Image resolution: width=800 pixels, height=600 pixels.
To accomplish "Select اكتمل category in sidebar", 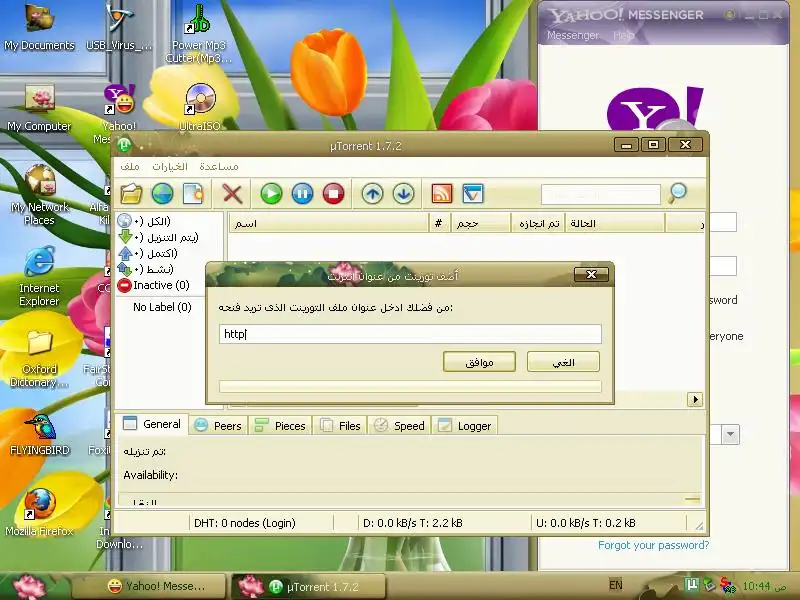I will pyautogui.click(x=148, y=253).
